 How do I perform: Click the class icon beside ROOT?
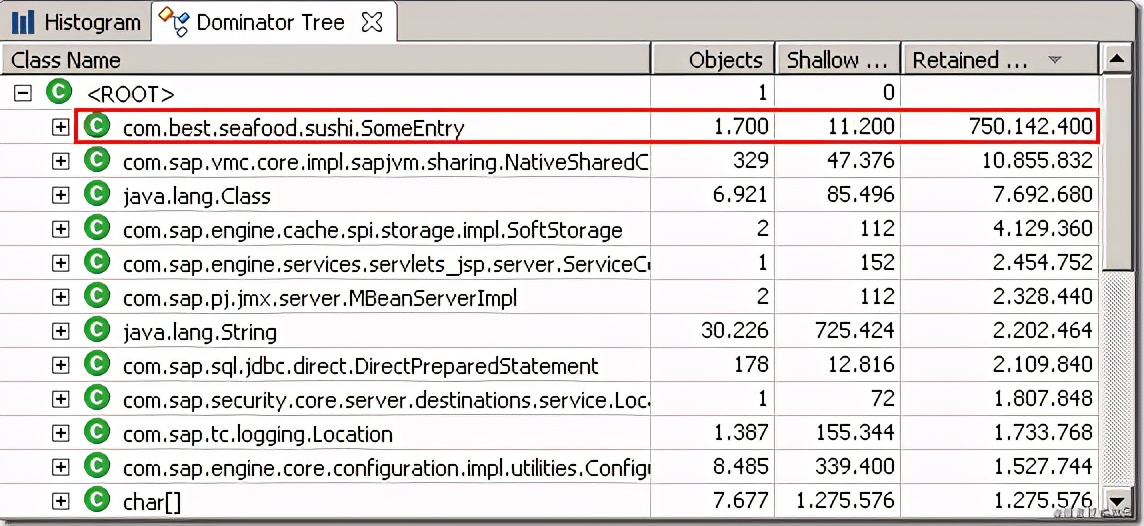tap(59, 93)
